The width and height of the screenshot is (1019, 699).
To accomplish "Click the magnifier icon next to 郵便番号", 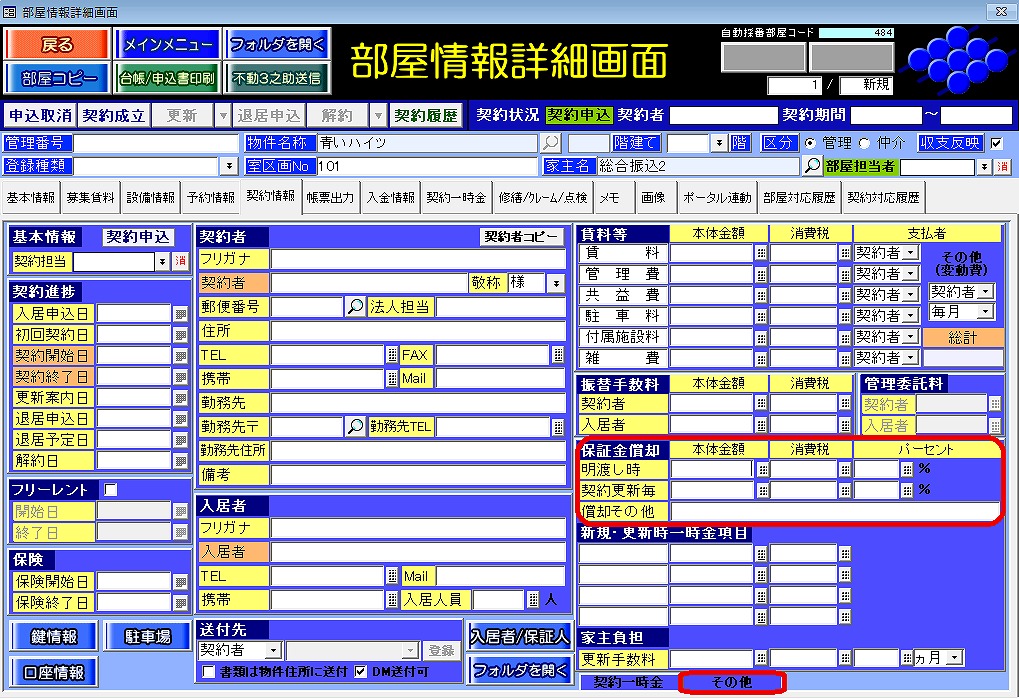I will [x=355, y=307].
